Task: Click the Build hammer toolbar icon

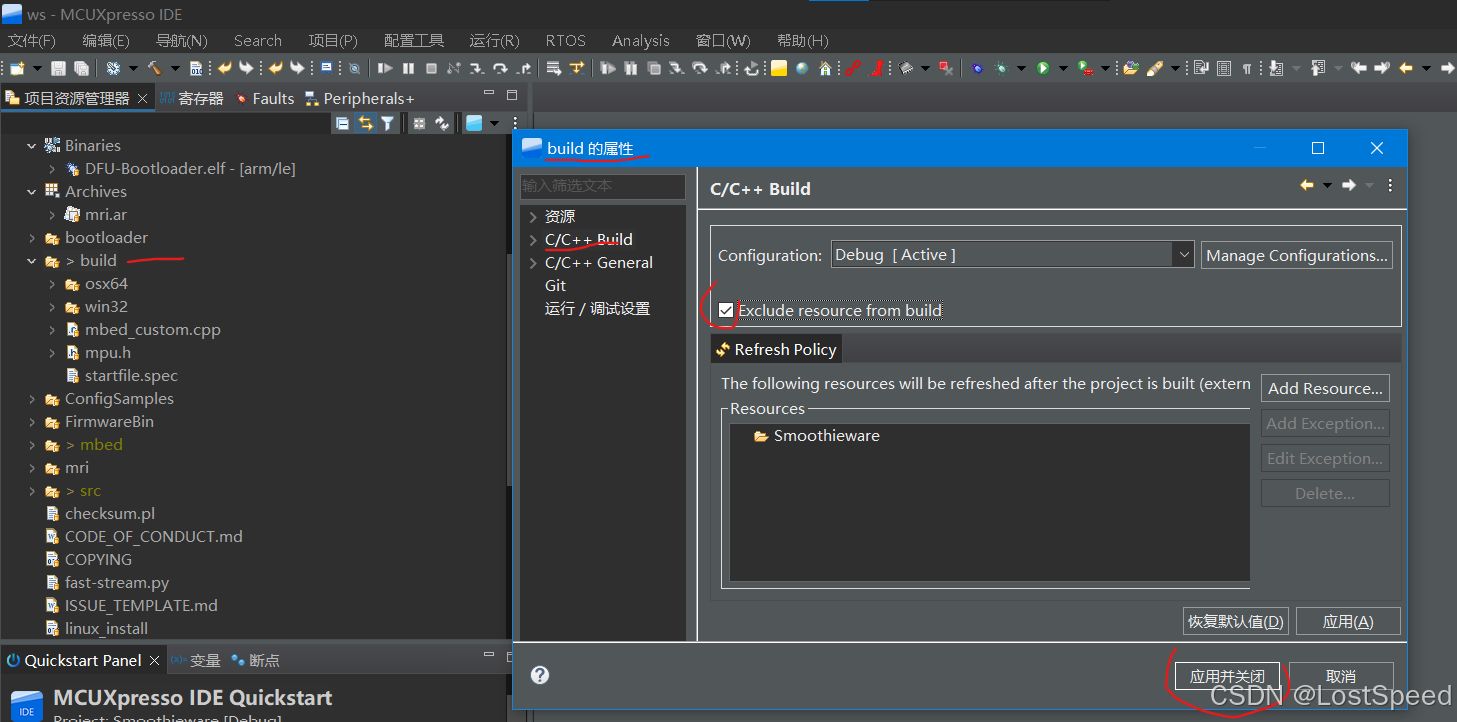Action: point(154,68)
